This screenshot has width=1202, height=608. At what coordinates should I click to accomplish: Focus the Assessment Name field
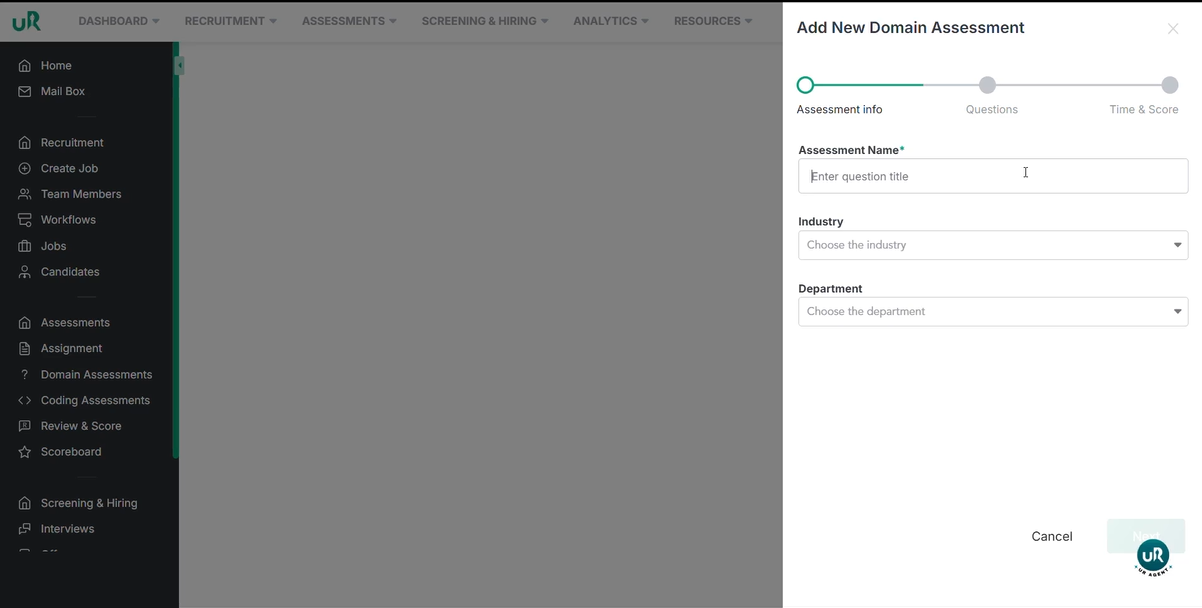[x=992, y=176]
